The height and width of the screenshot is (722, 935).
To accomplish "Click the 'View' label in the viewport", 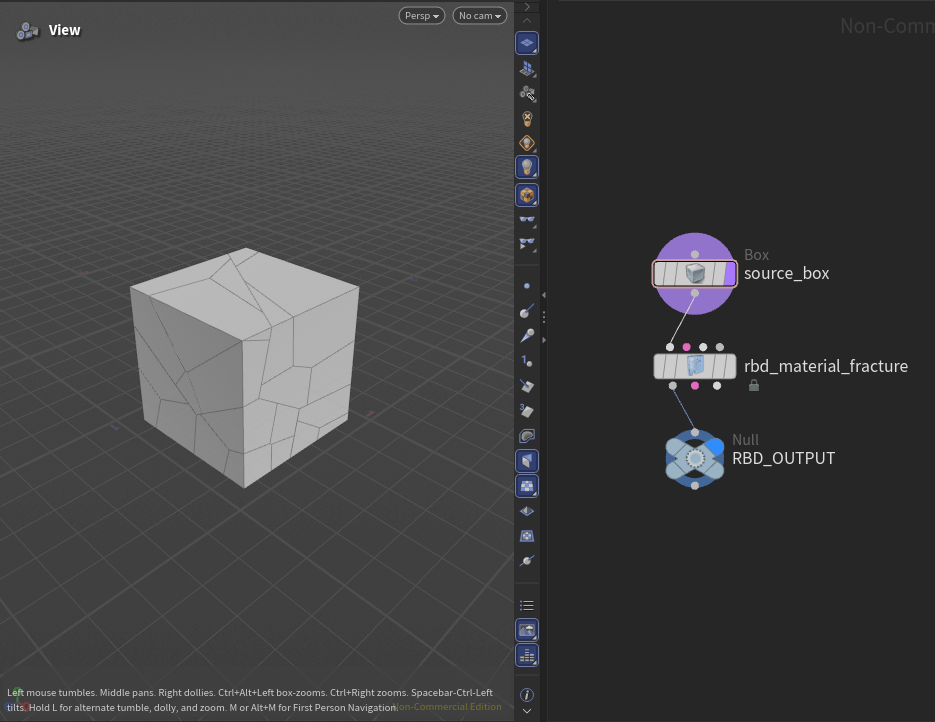I will [64, 30].
